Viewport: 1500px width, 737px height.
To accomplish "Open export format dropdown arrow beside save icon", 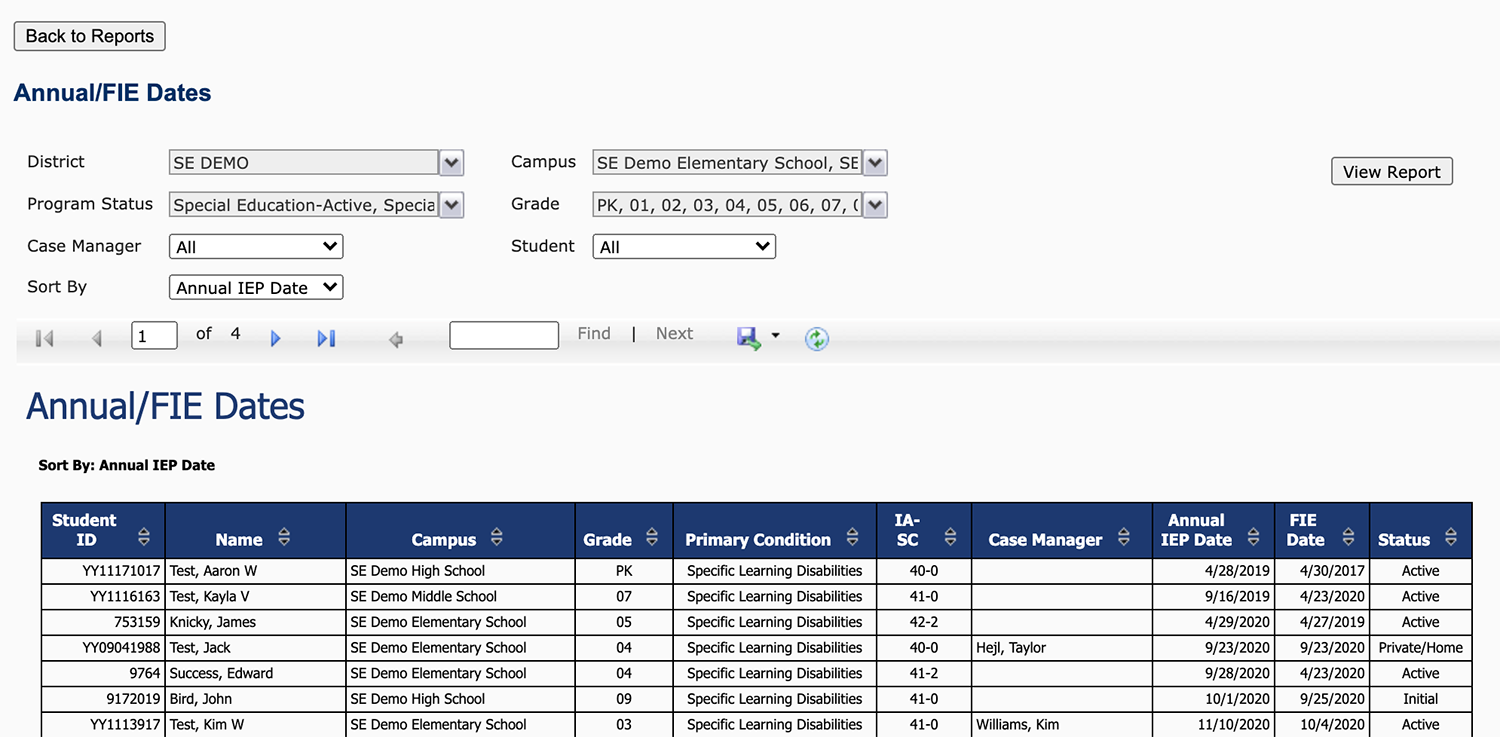I will [775, 337].
